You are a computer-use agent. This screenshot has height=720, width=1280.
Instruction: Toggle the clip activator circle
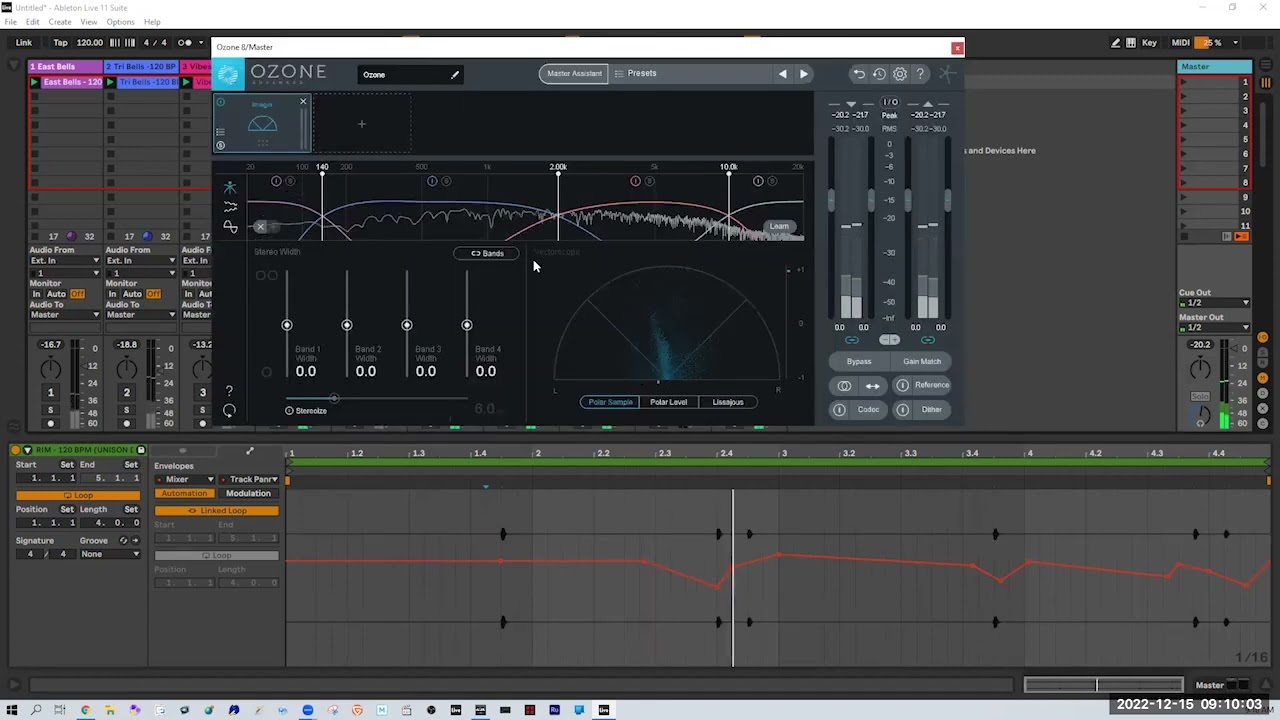[16, 450]
